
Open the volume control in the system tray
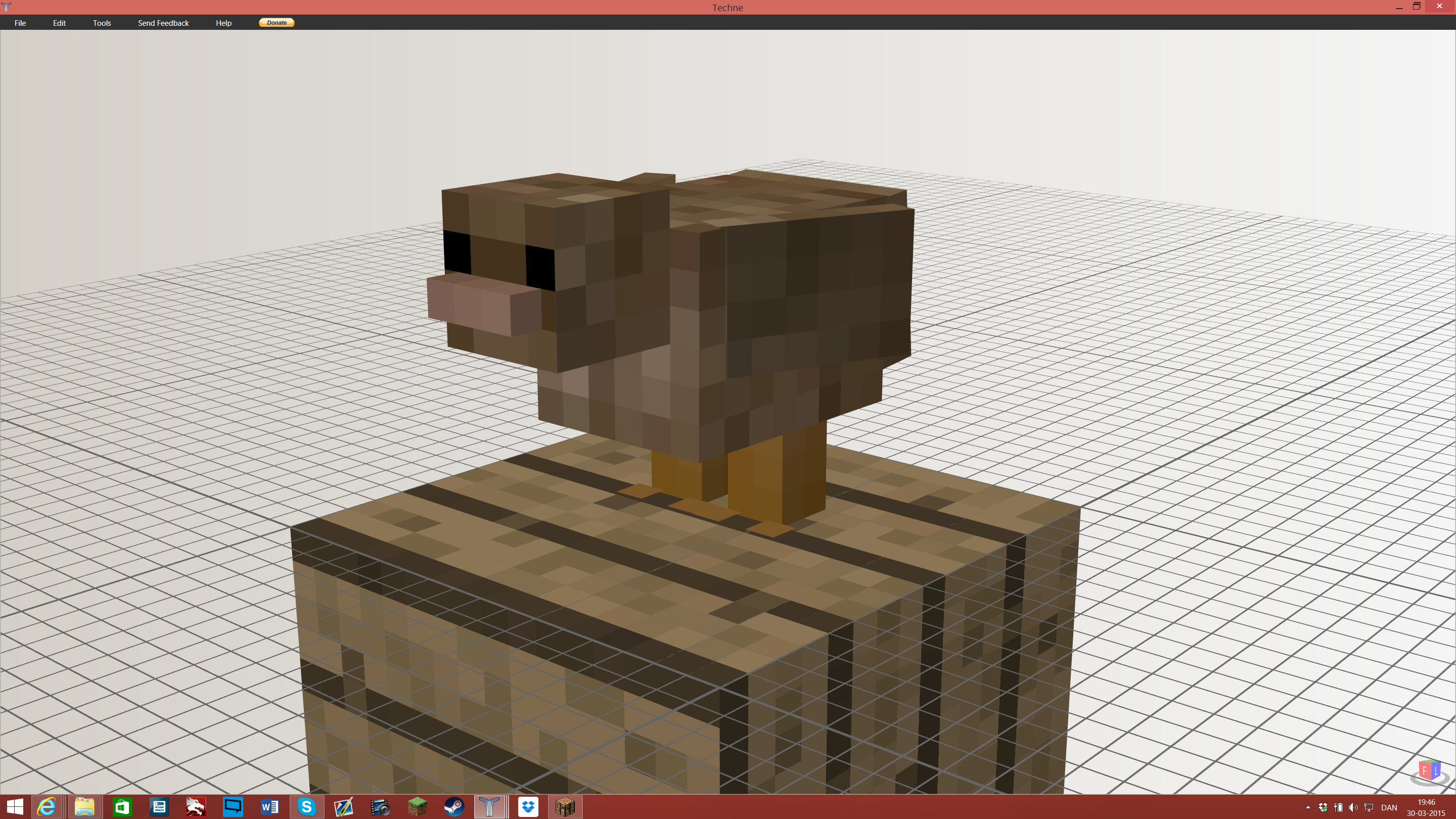1354,806
